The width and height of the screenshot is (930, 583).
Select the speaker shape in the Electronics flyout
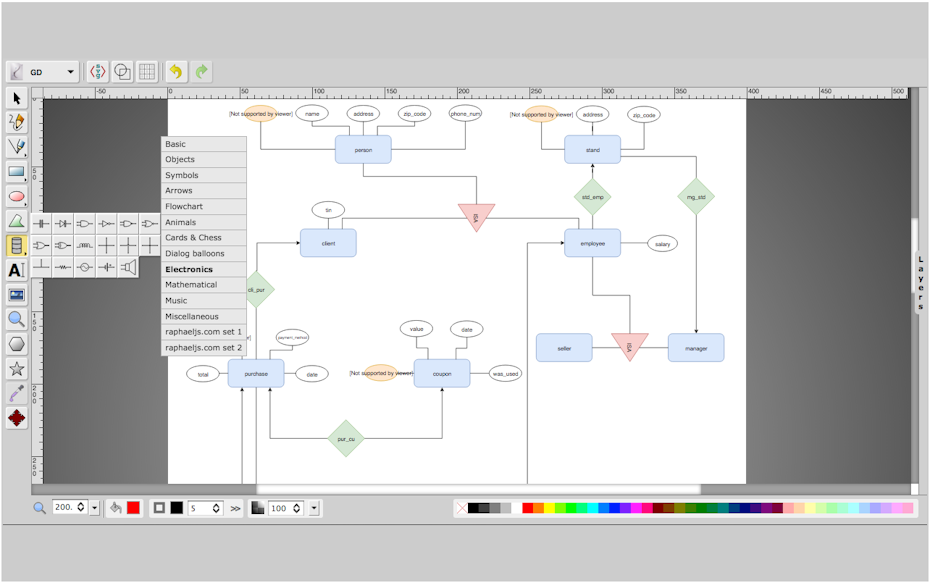[127, 266]
